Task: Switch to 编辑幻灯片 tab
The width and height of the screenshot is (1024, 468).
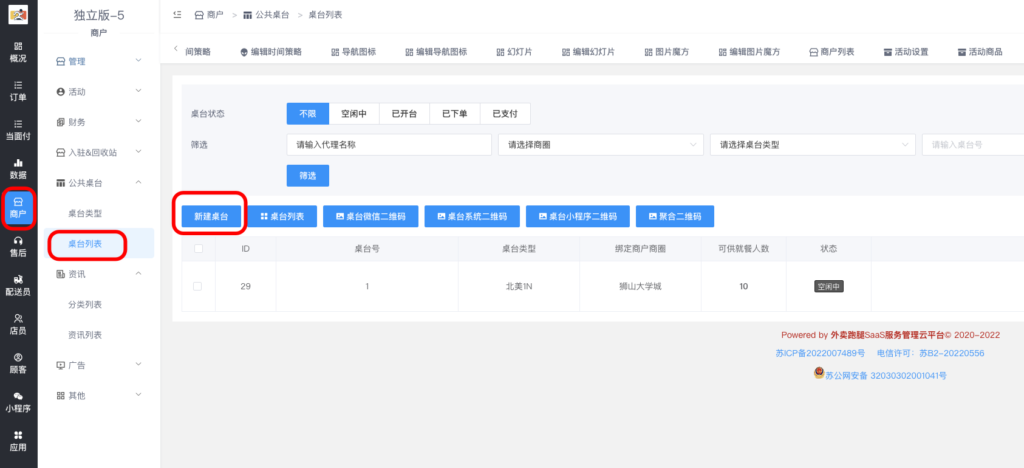Action: [x=588, y=52]
